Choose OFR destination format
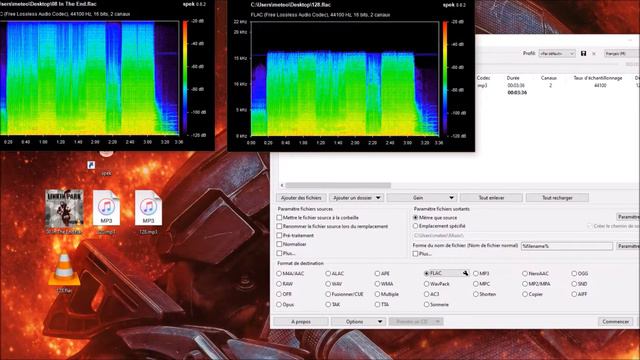This screenshot has height=360, width=640. 279,294
